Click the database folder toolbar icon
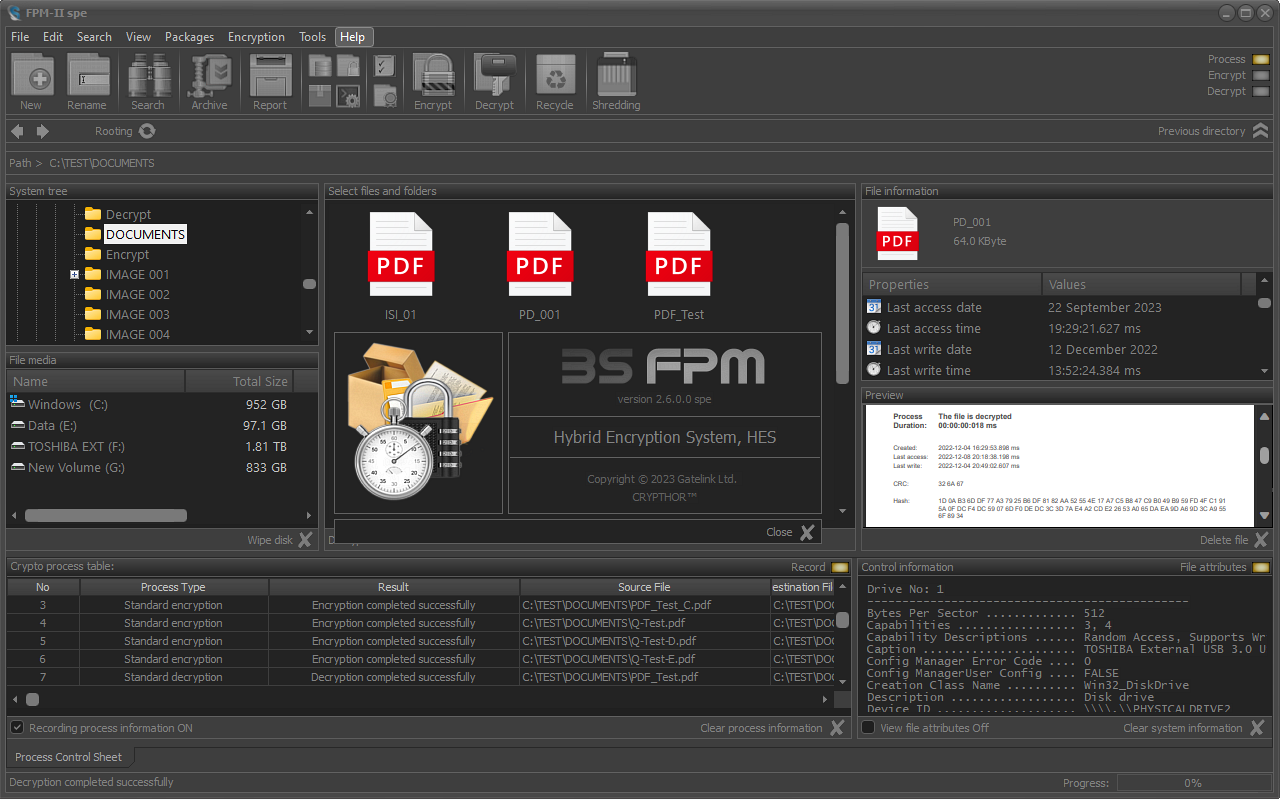Viewport: 1280px width, 800px height. click(x=320, y=66)
